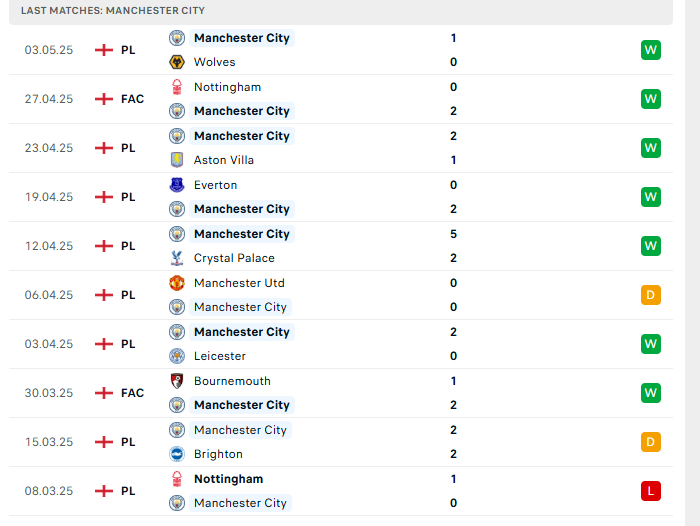Screen dimensions: 700x526
Task: Open the W badge for Wolves match
Action: point(650,50)
